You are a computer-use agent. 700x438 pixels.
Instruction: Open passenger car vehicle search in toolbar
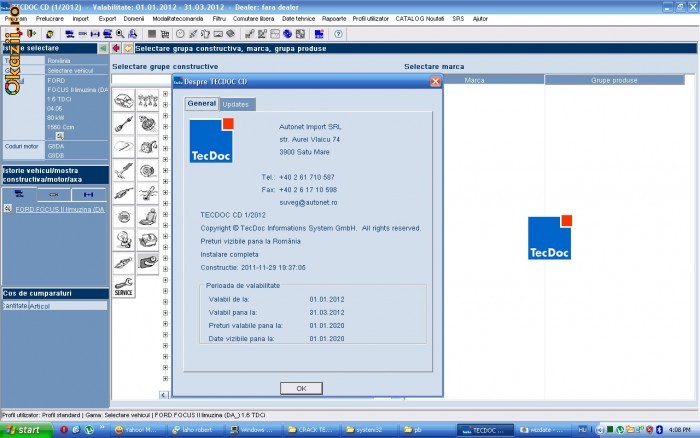point(69,34)
